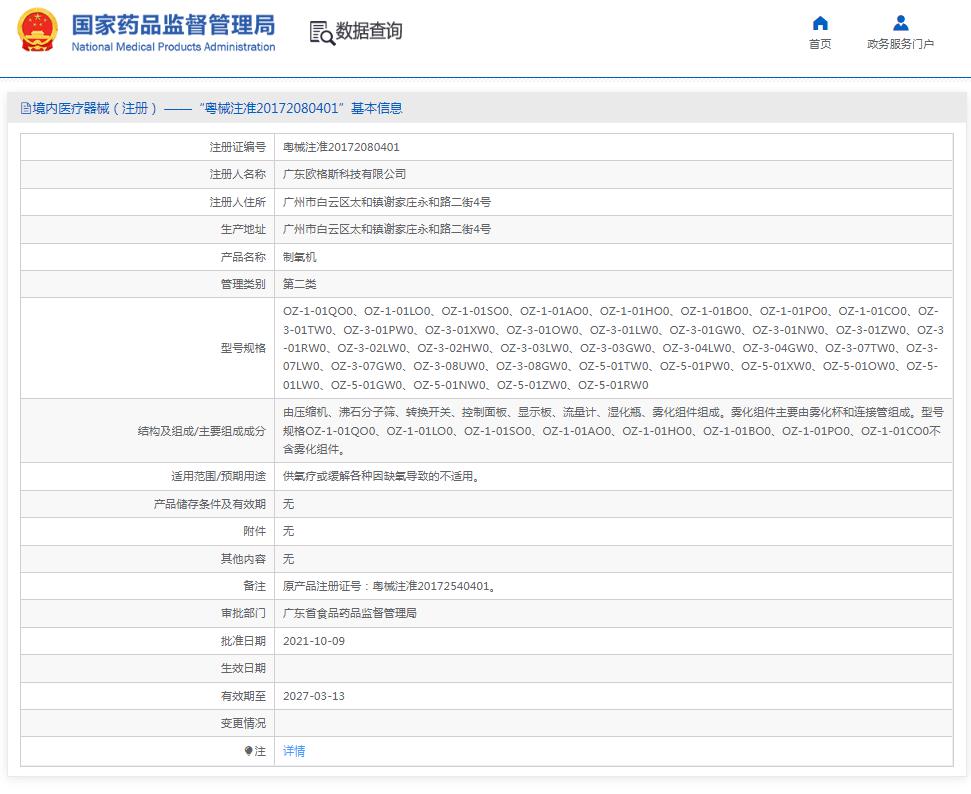This screenshot has height=794, width=971.
Task: Click the bulb icon beside 注
Action: point(248,751)
